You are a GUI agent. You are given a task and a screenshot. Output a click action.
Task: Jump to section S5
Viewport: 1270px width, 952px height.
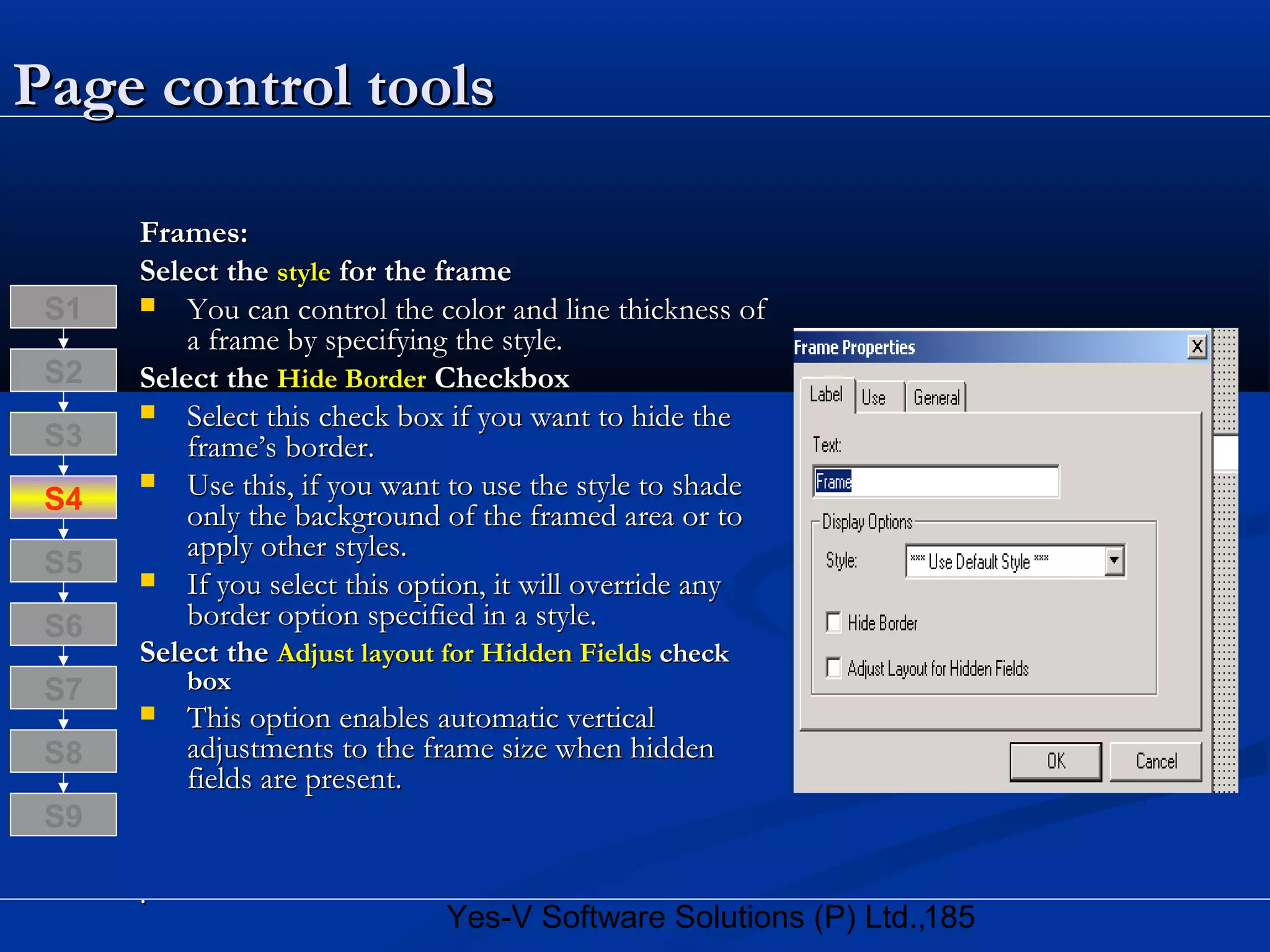click(x=63, y=561)
